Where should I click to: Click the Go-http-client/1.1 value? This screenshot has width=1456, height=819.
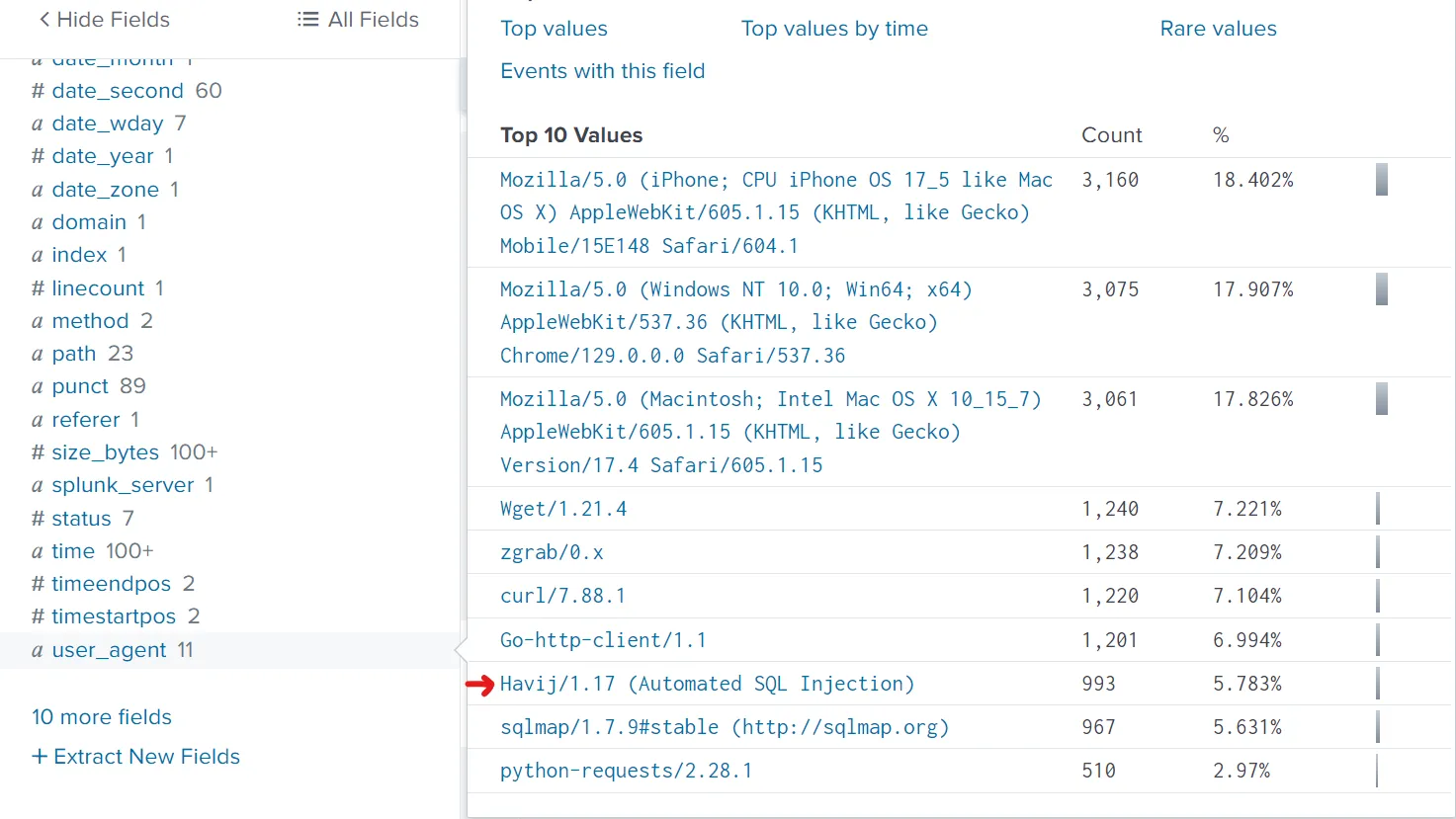603,640
